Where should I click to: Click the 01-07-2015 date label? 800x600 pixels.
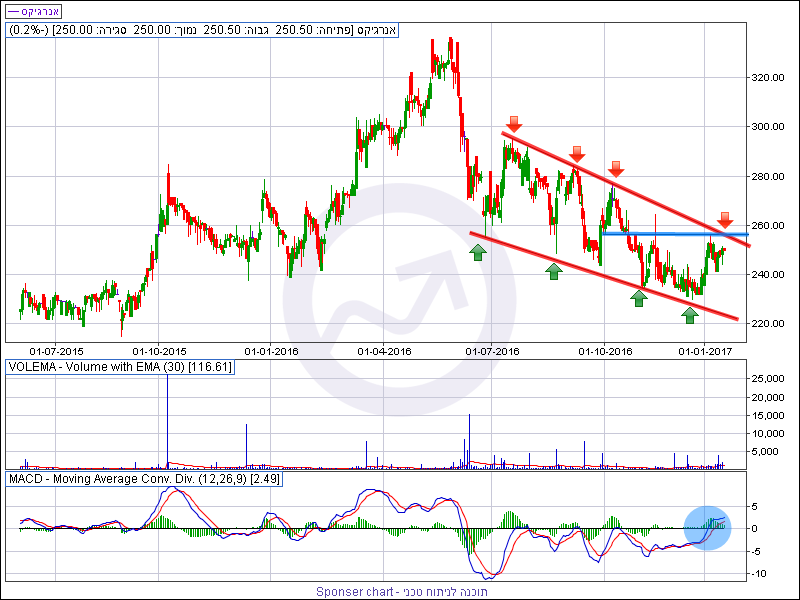[56, 352]
